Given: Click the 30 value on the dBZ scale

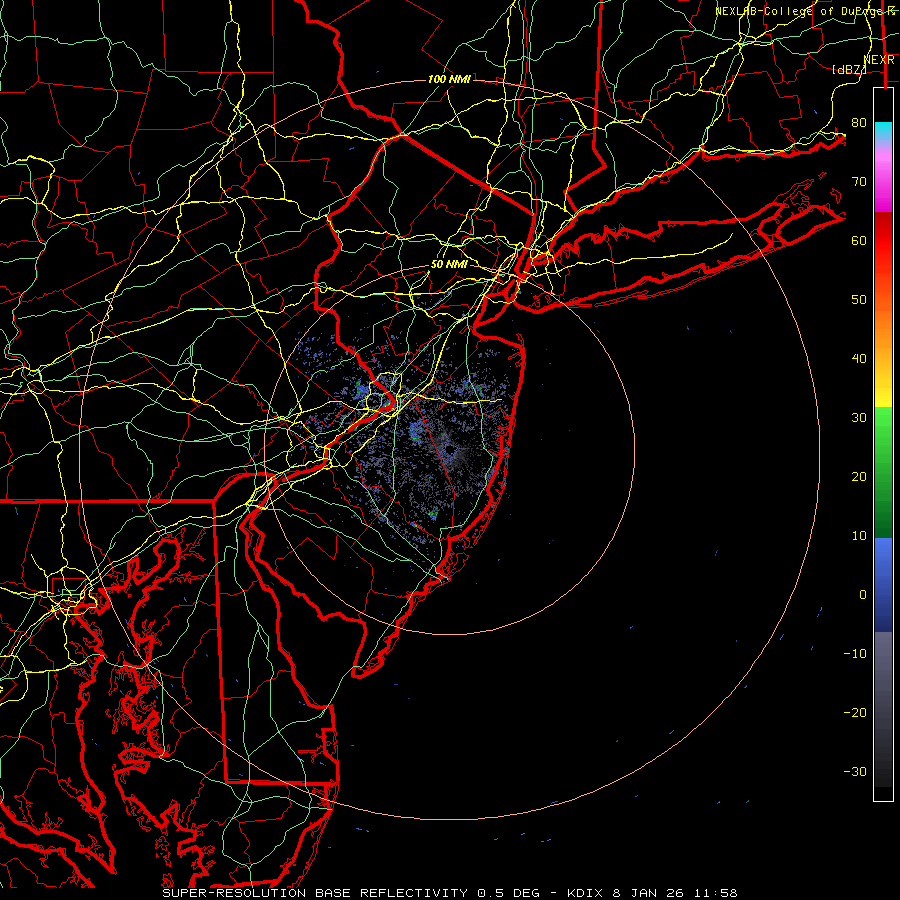Looking at the screenshot, I should tap(859, 418).
